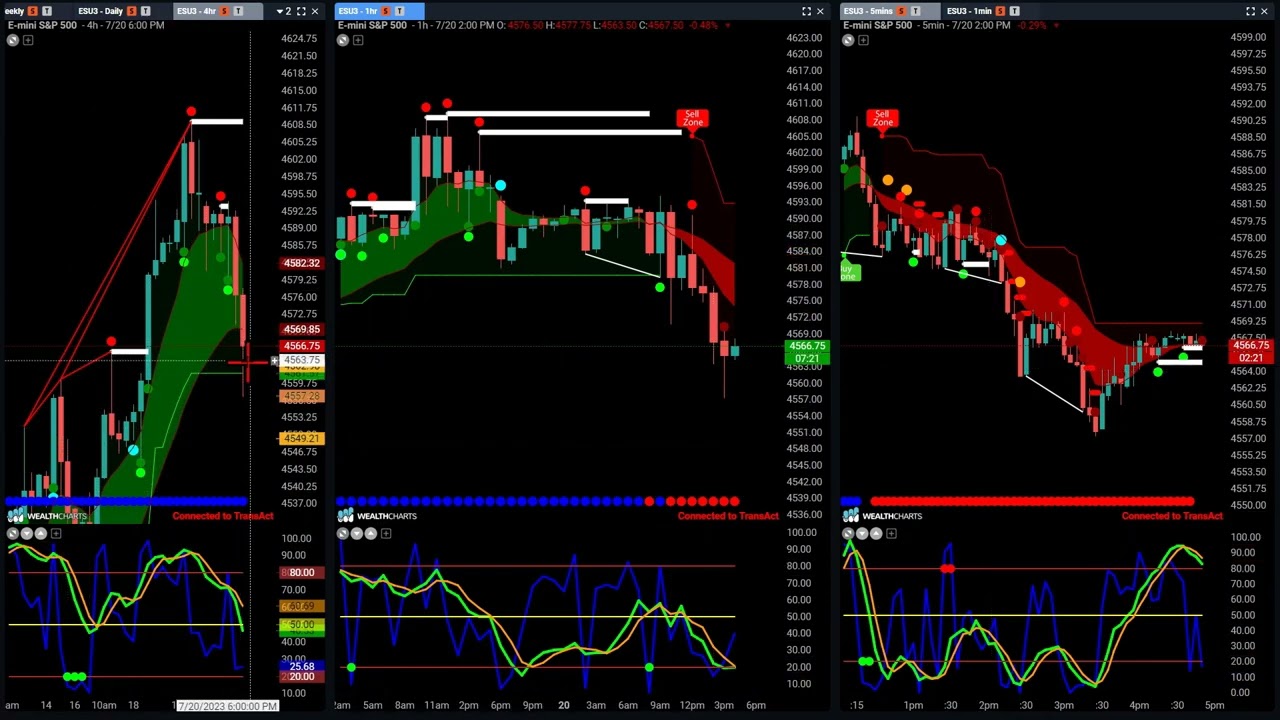Image resolution: width=1280 pixels, height=720 pixels.
Task: Maximize the 5mins chart panel
Action: (1250, 11)
